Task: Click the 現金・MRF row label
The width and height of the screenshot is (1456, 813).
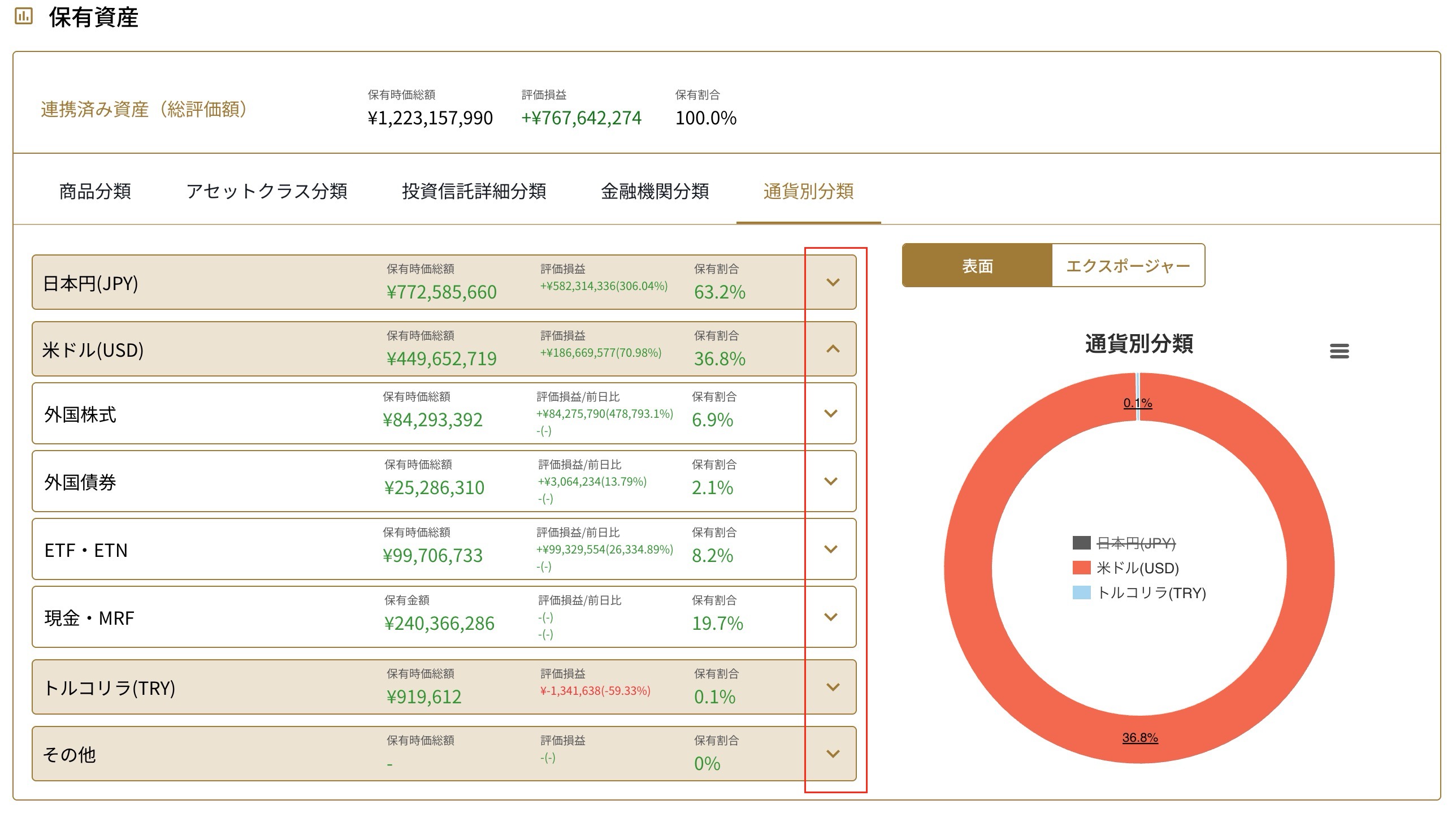Action: 89,618
